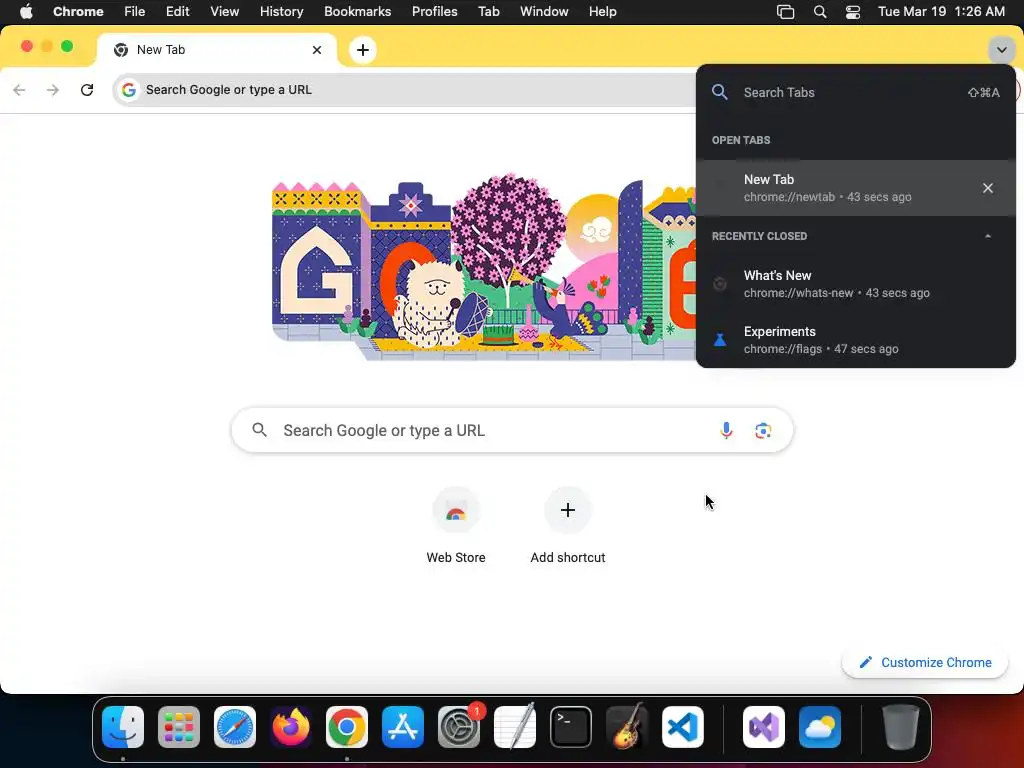Launch Terminal from the dock

[571, 727]
